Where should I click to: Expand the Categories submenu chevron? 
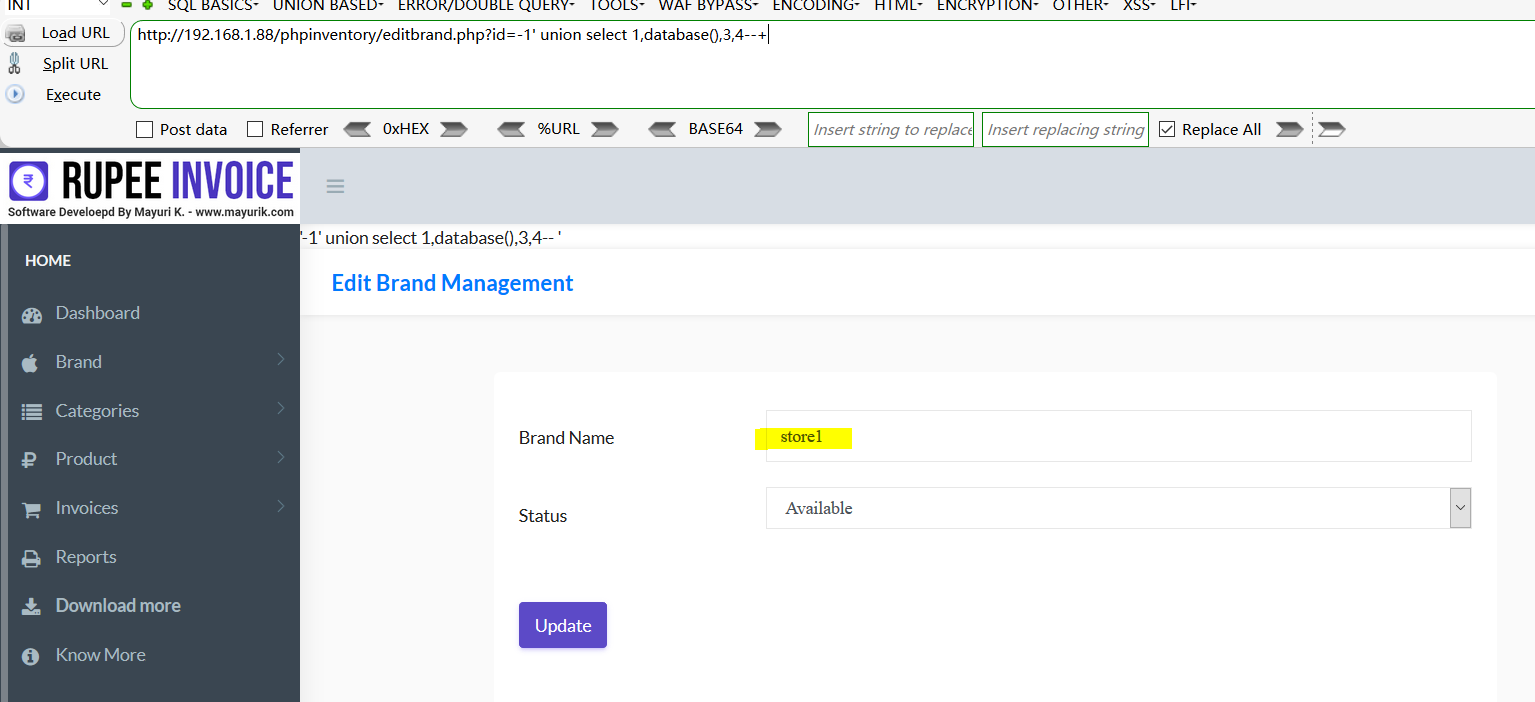click(281, 408)
